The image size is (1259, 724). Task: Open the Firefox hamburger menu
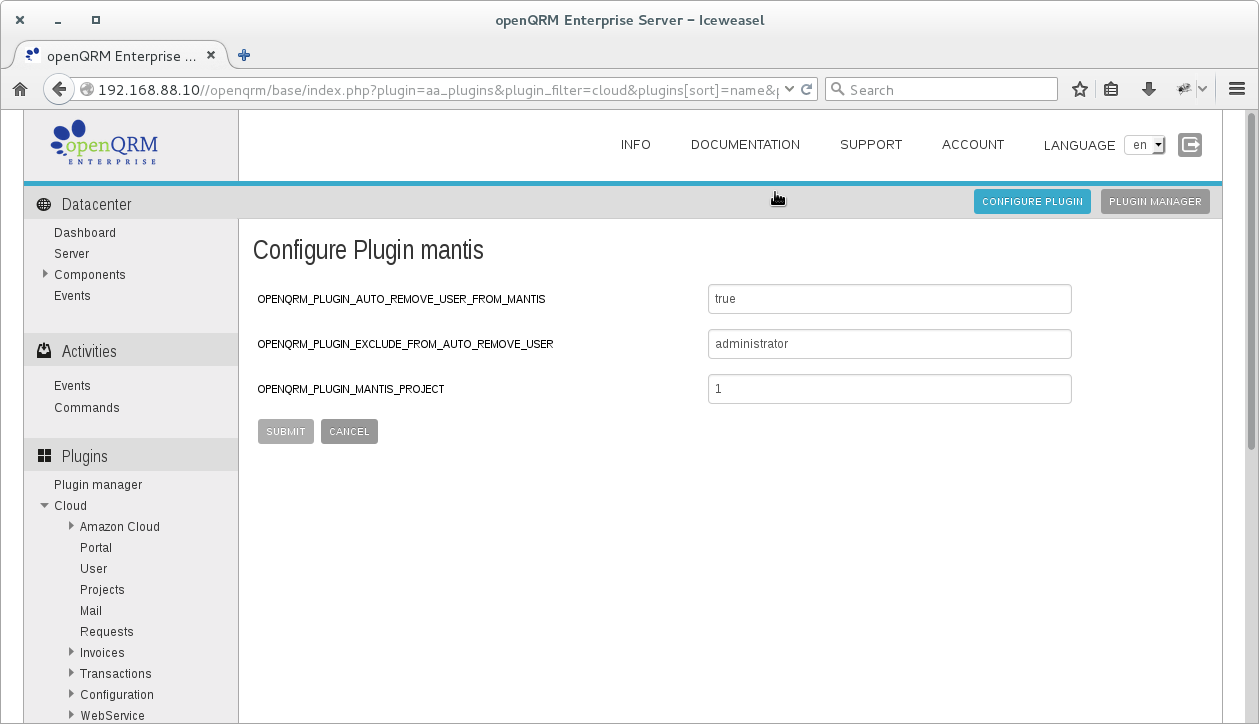[x=1236, y=89]
